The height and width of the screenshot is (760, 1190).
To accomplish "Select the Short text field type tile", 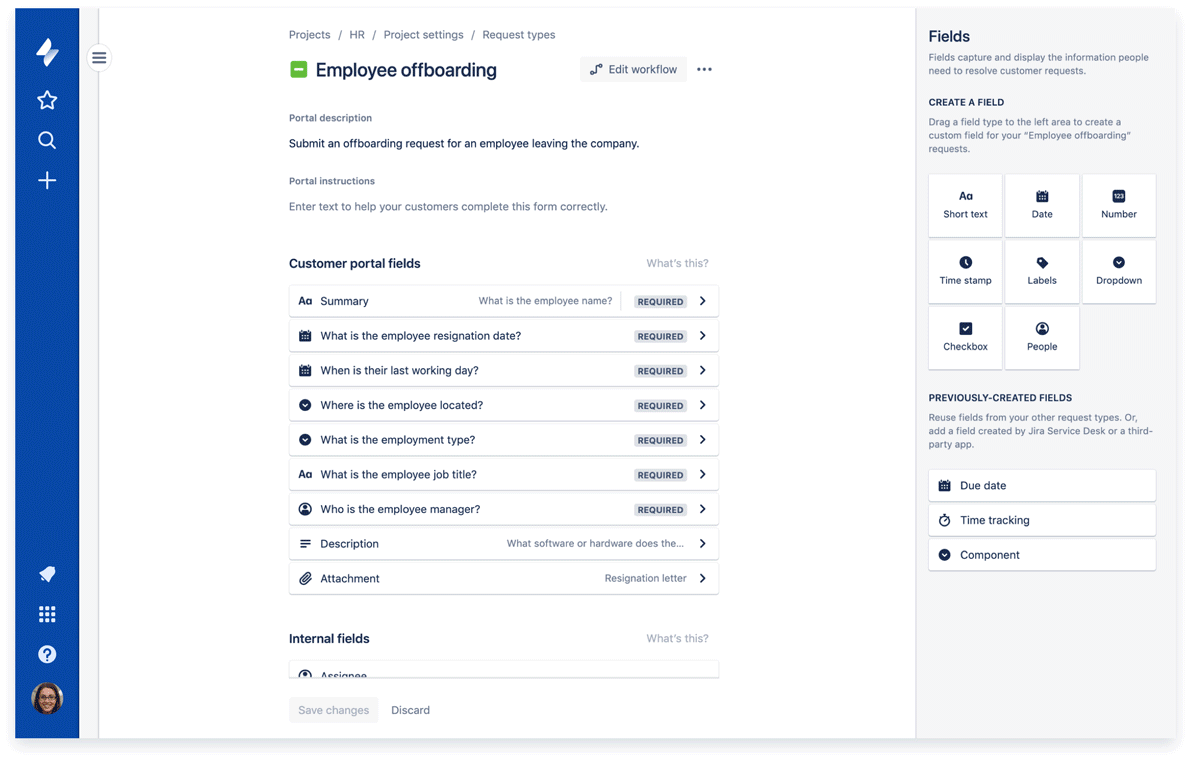I will pyautogui.click(x=964, y=204).
